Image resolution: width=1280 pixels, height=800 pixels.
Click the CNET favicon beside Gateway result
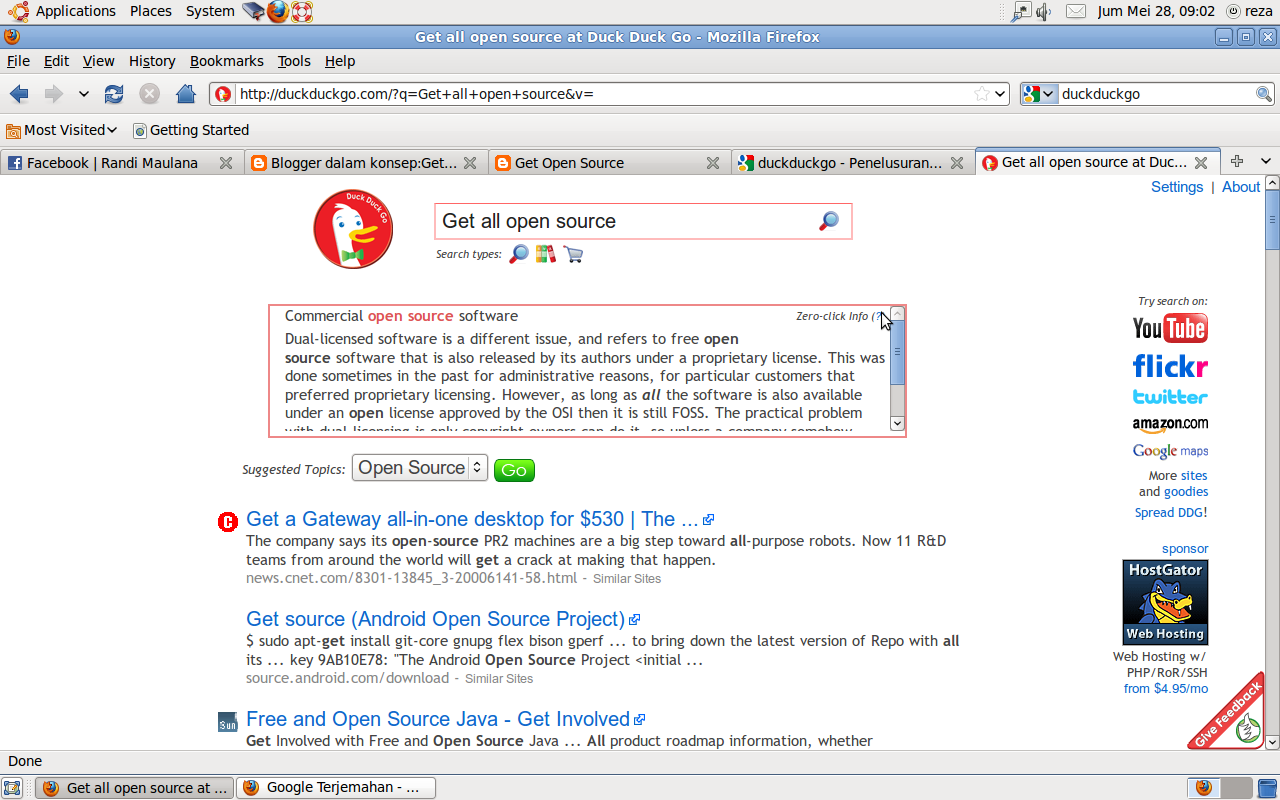click(227, 522)
